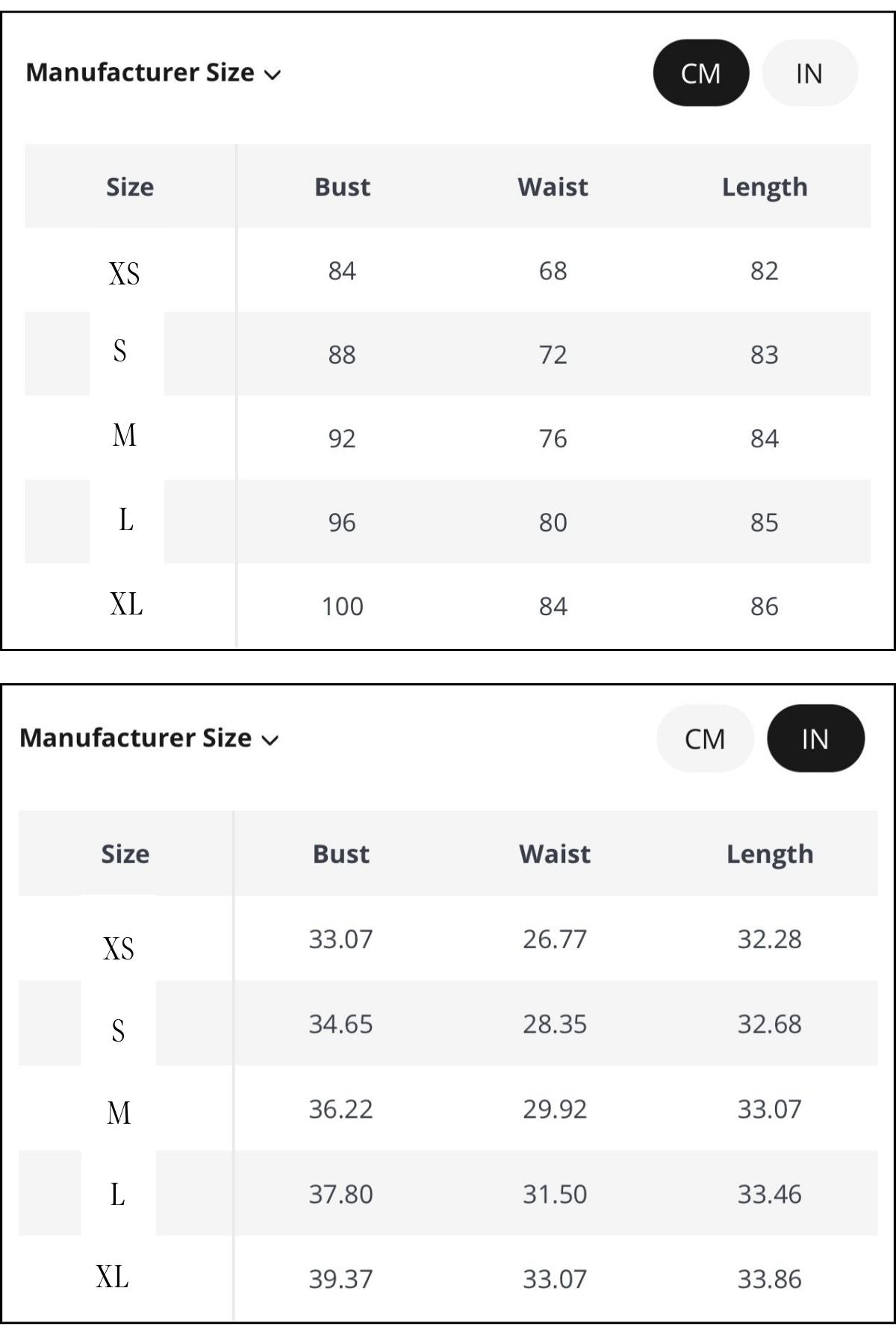Click length value 33.86 for XL

coord(769,1279)
